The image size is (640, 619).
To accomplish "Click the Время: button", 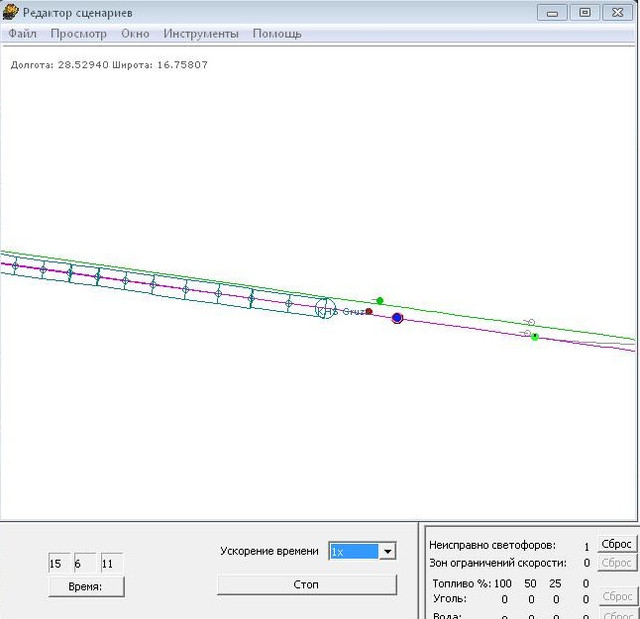I will (86, 587).
